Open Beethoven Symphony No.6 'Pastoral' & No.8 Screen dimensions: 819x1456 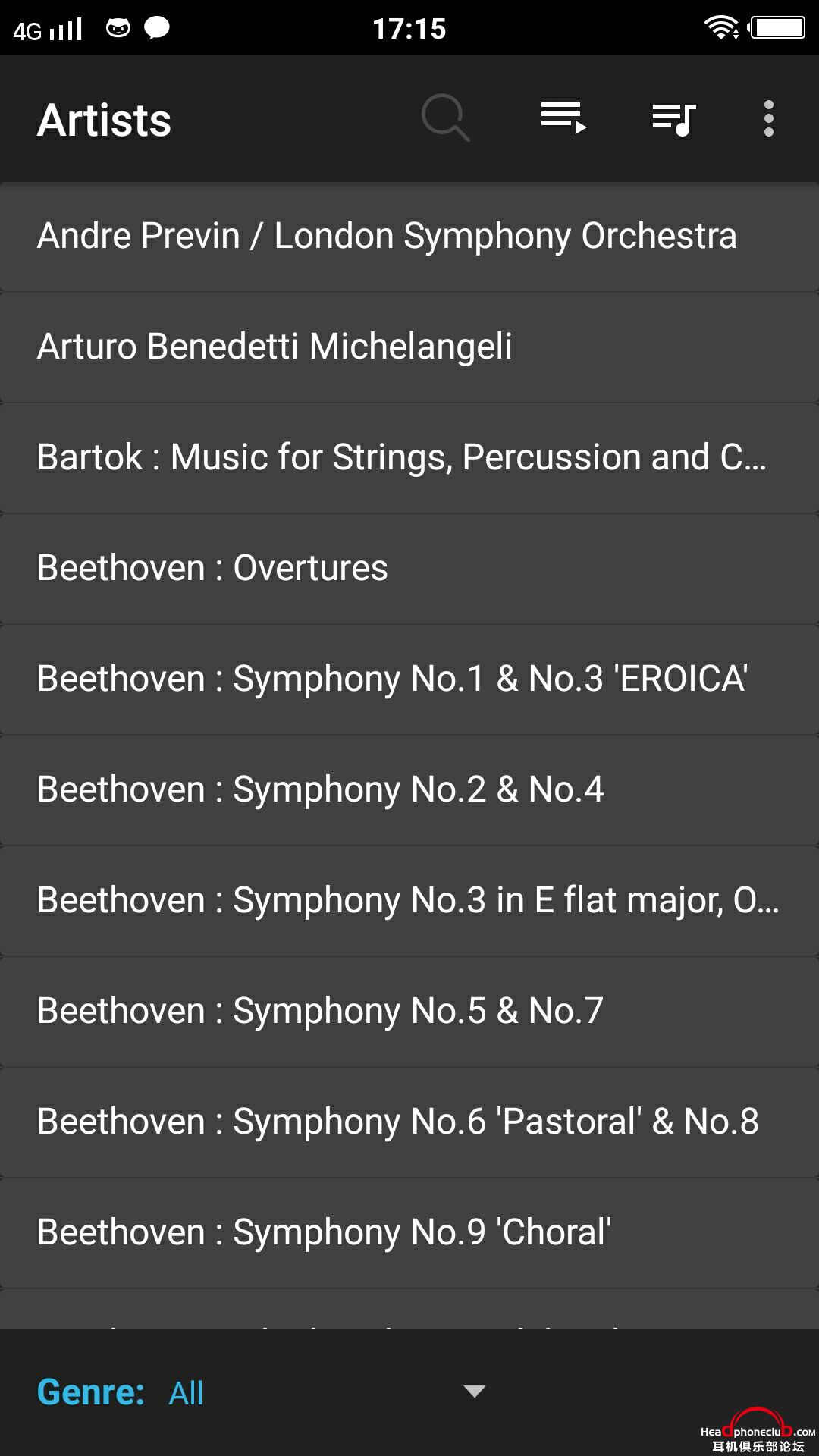click(409, 1122)
